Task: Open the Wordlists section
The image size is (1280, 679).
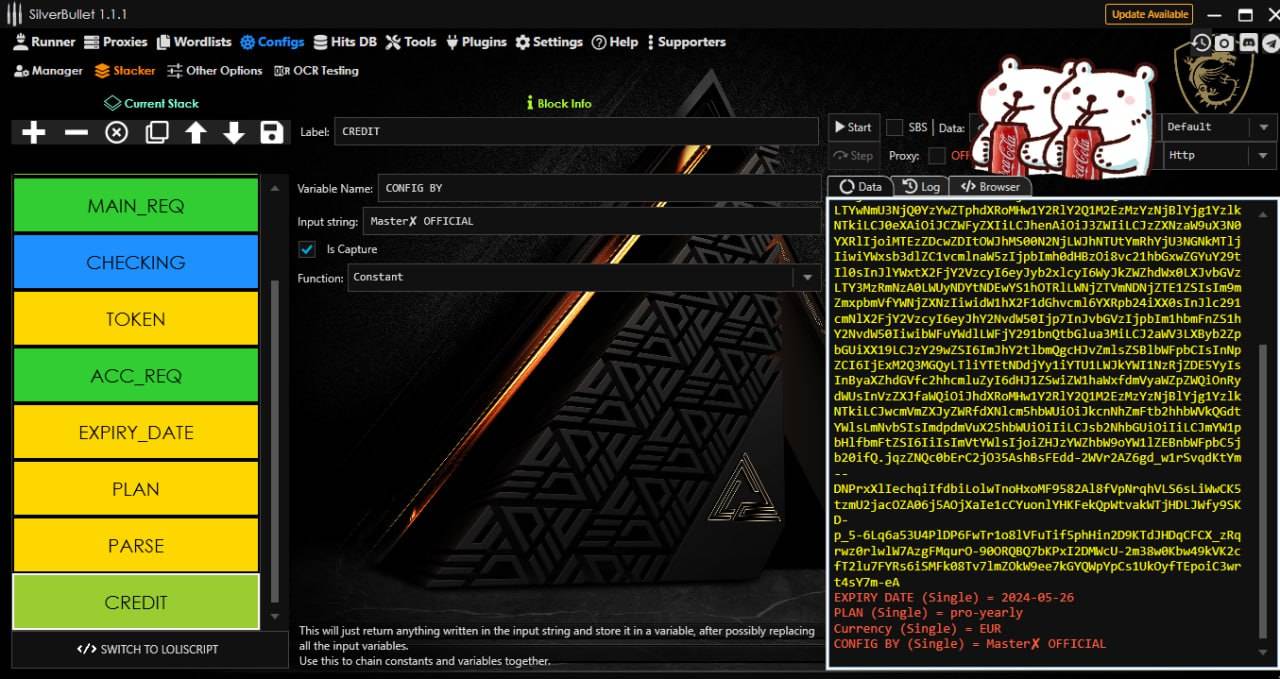Action: (x=193, y=42)
